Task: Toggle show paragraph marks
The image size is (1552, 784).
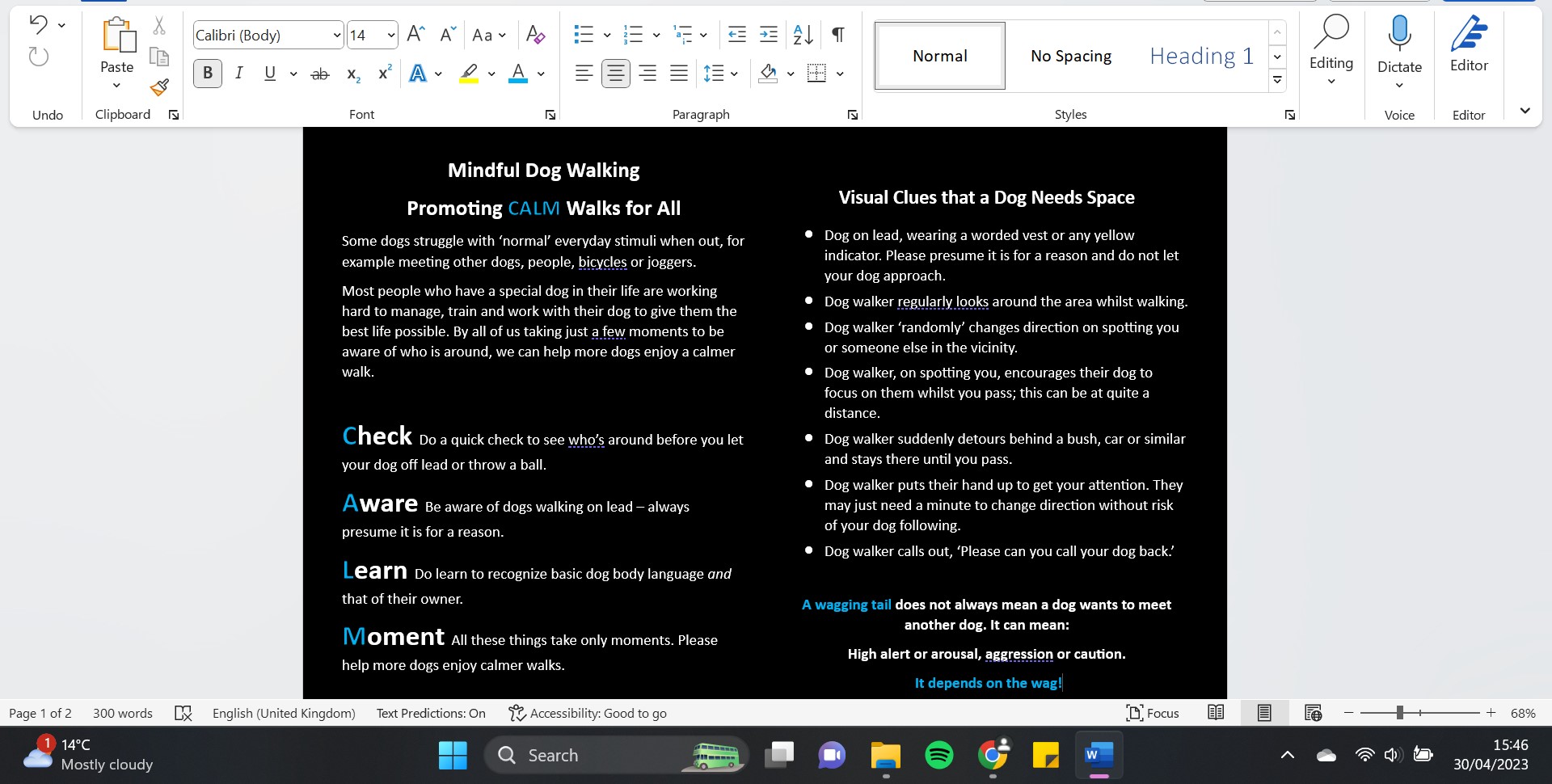Action: (838, 34)
